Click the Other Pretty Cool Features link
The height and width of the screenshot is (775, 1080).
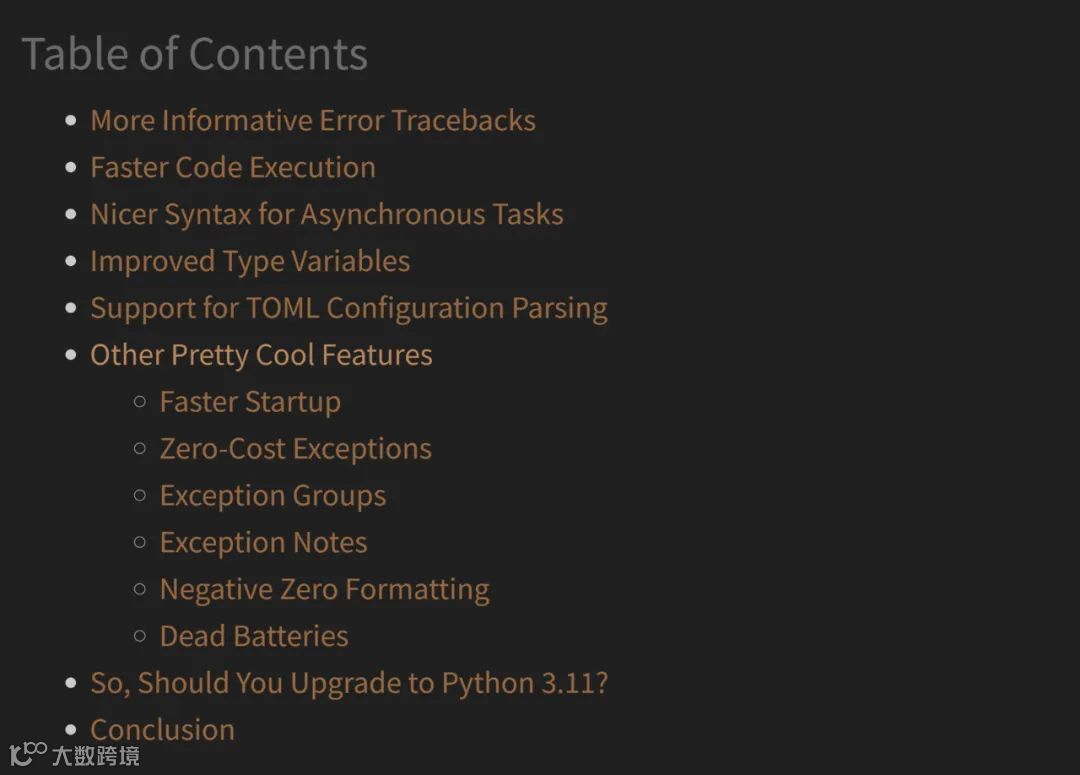click(x=261, y=356)
